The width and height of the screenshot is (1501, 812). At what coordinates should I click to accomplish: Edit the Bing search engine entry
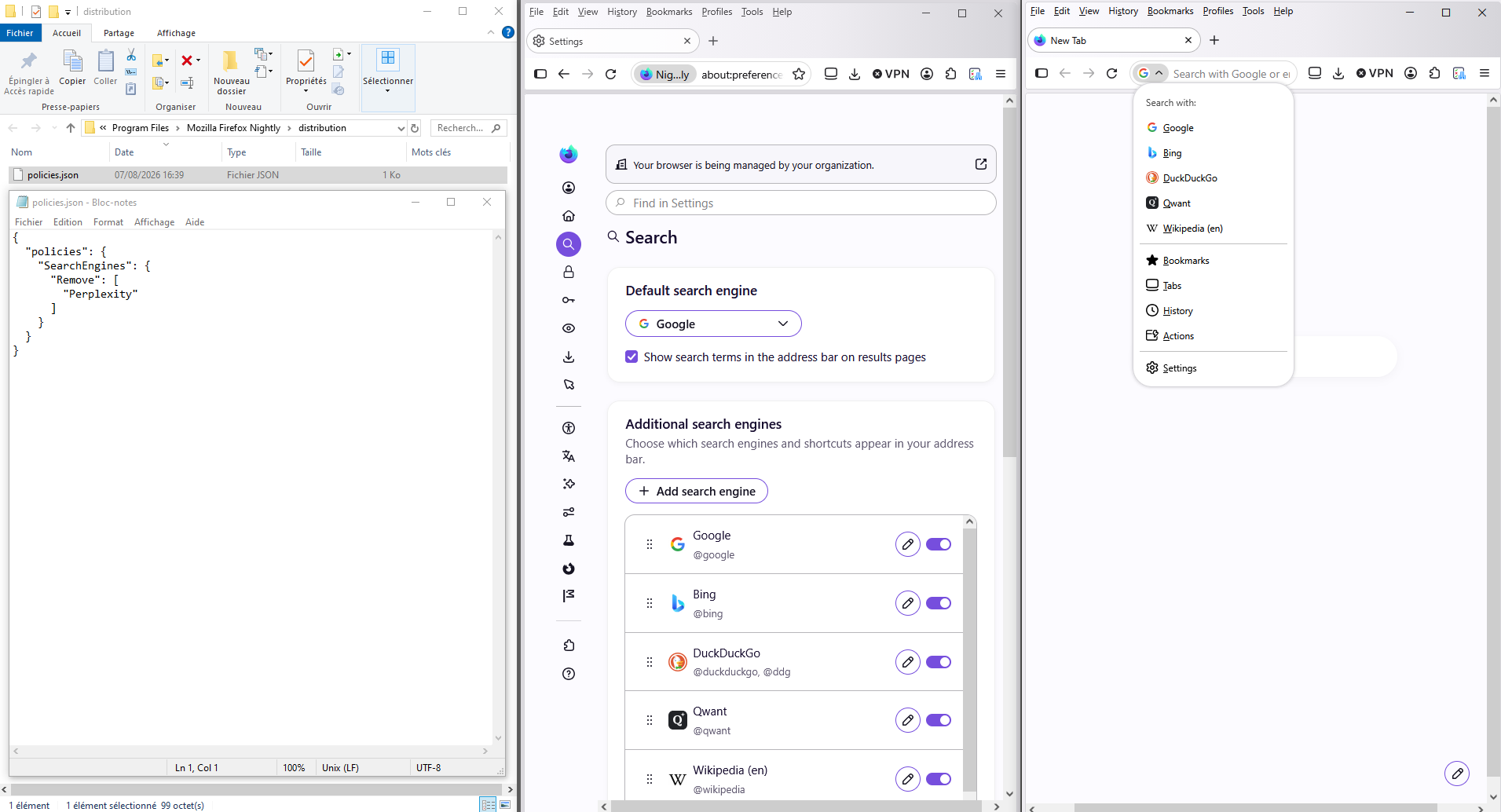coord(908,603)
